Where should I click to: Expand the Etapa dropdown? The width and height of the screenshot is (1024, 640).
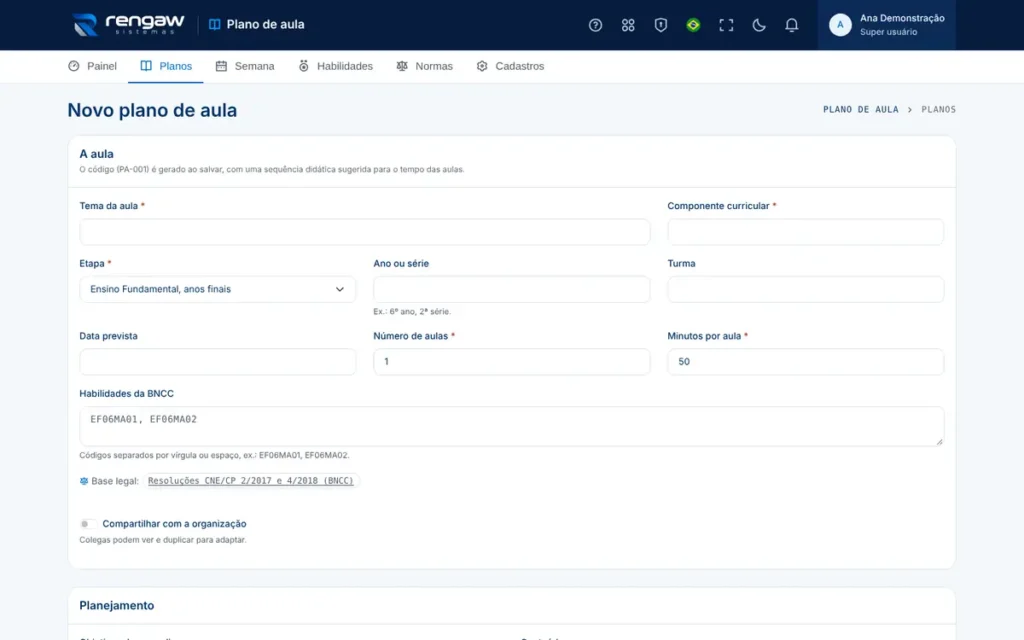click(217, 289)
